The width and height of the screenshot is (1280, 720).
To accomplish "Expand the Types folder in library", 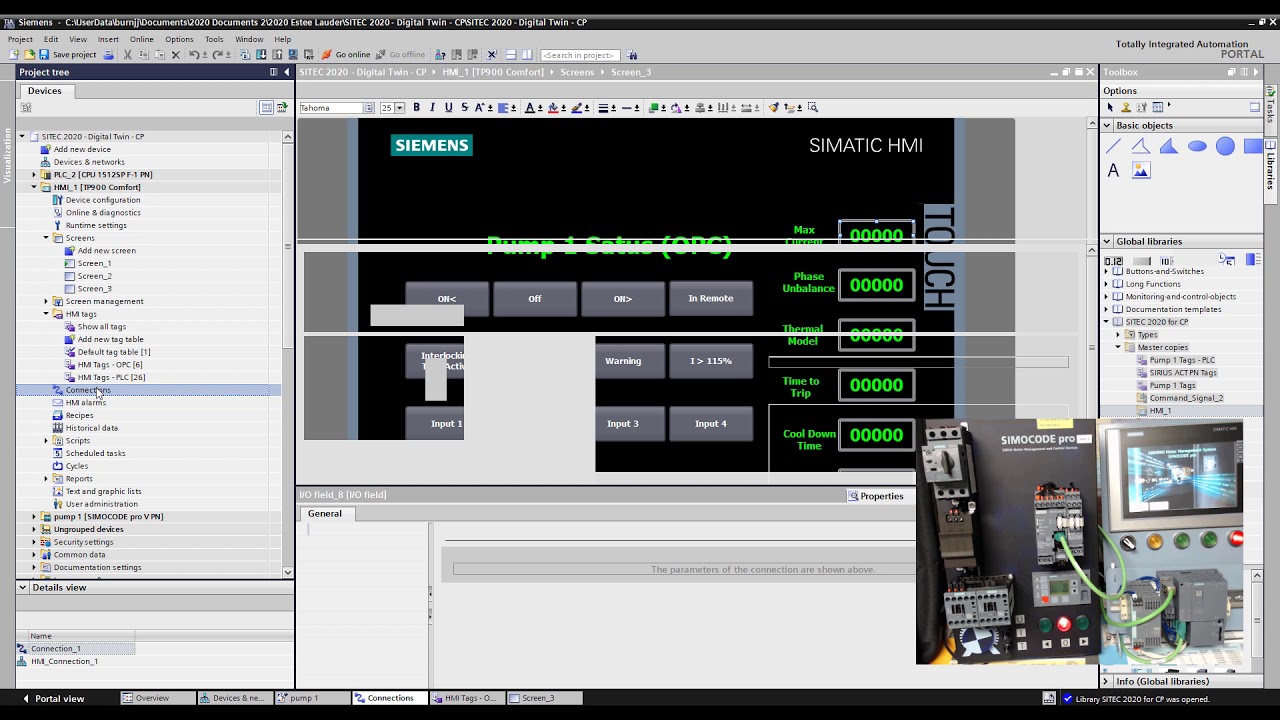I will point(1118,335).
